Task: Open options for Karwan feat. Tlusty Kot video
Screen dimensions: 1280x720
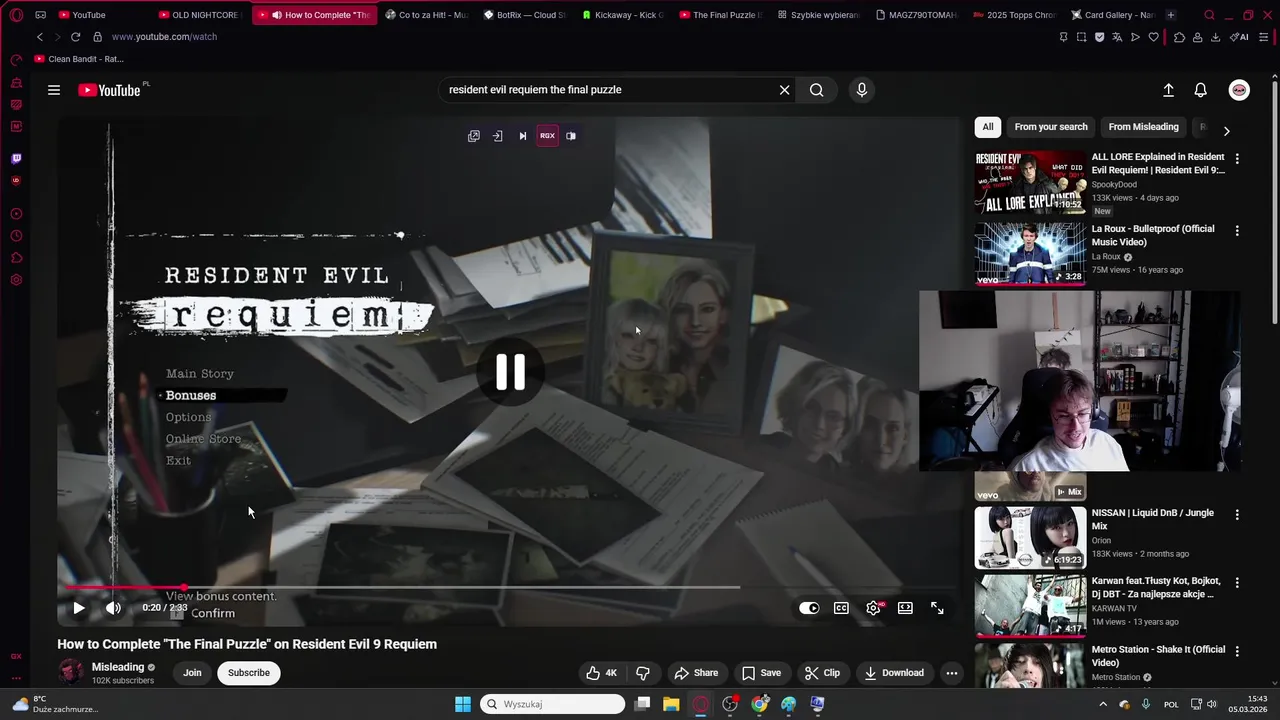Action: point(1237,583)
